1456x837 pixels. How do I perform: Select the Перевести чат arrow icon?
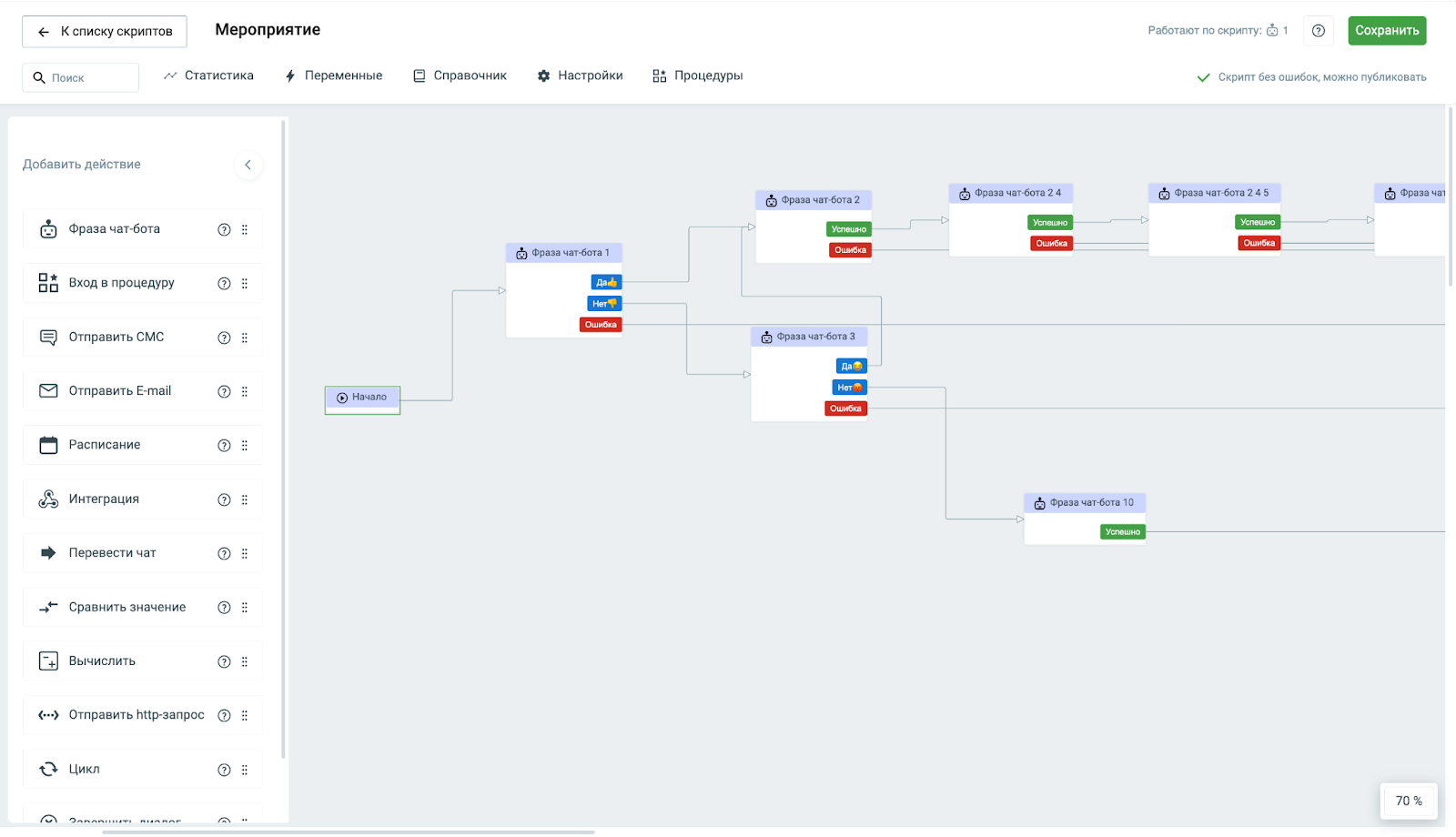pyautogui.click(x=48, y=553)
